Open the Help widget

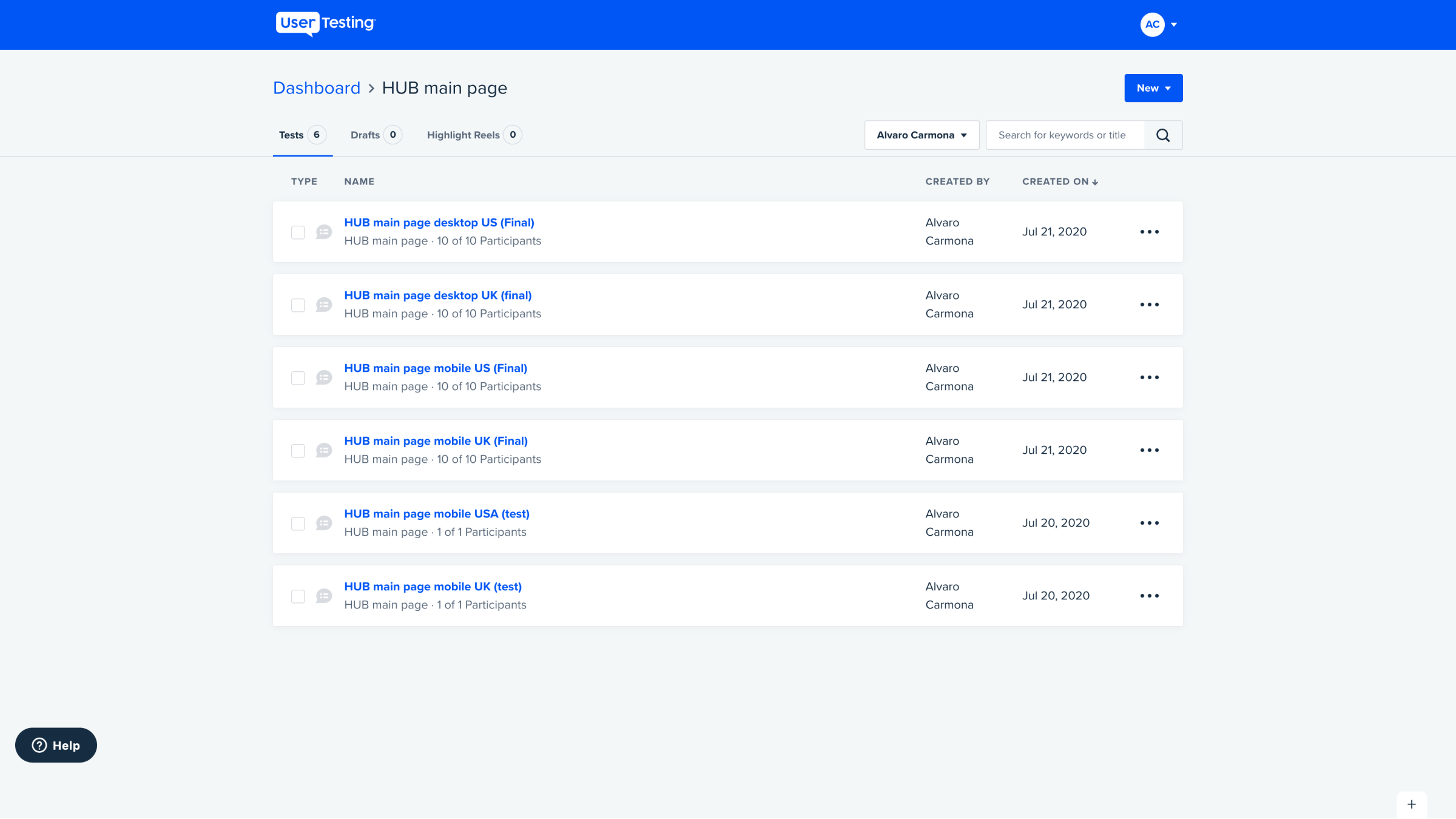coord(56,745)
